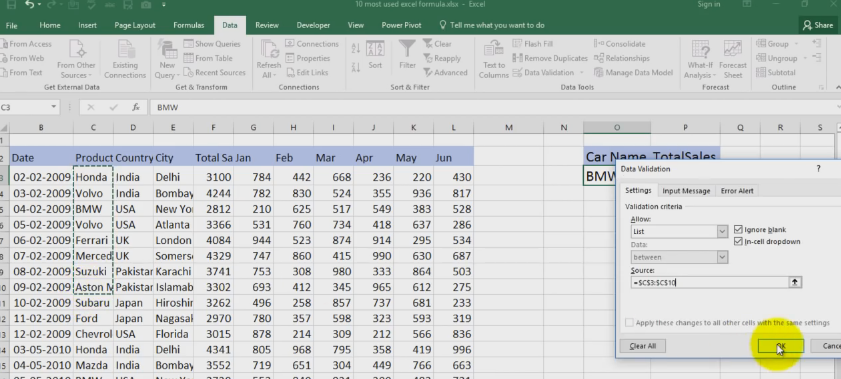Sort Z to A descending
Viewport: 841px width, 379px height.
click(x=356, y=67)
